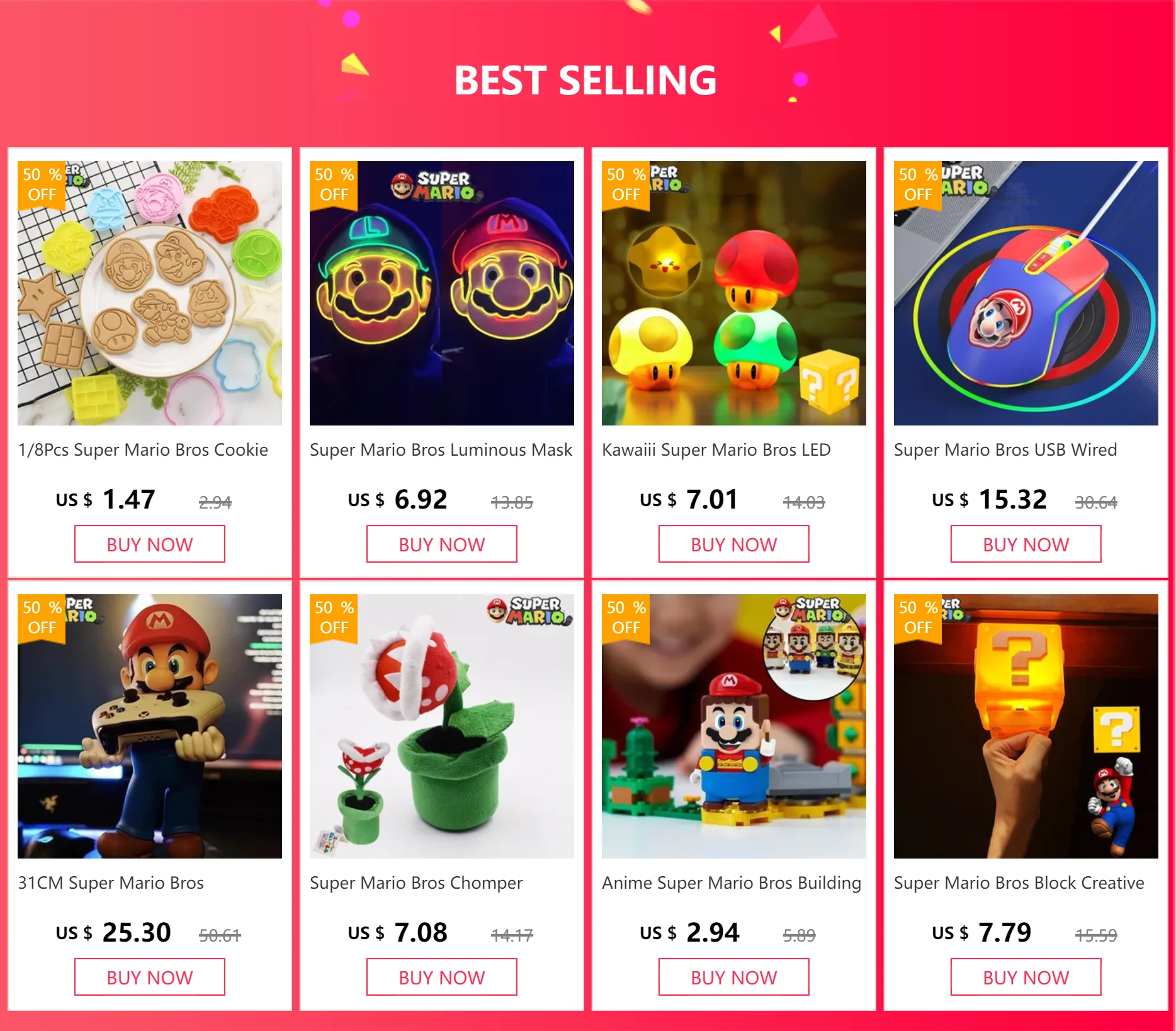
Task: Click BUY NOW for 31CM Super Mario
Action: 150,977
